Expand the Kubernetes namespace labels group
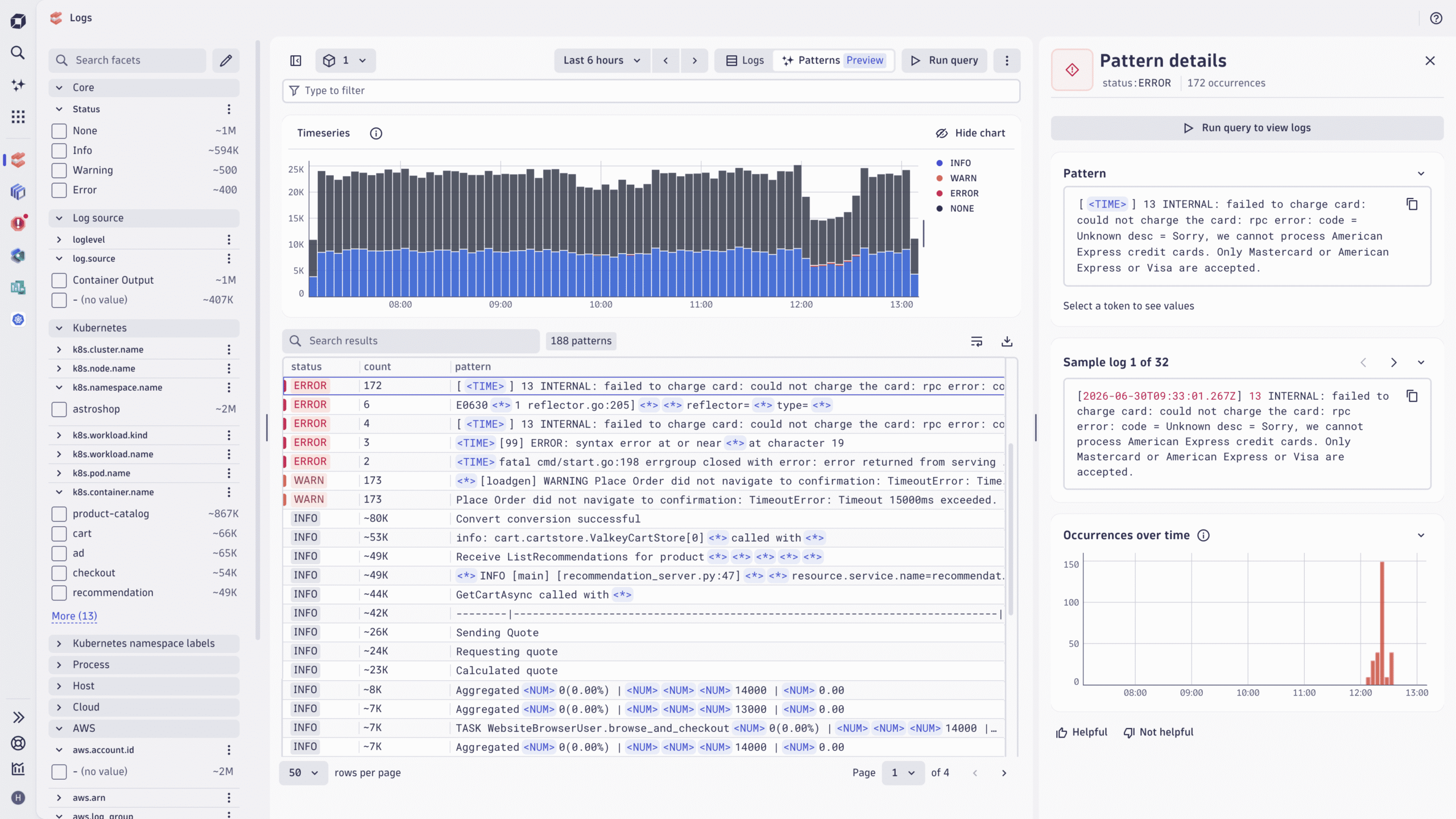Image resolution: width=1456 pixels, height=819 pixels. tap(144, 644)
